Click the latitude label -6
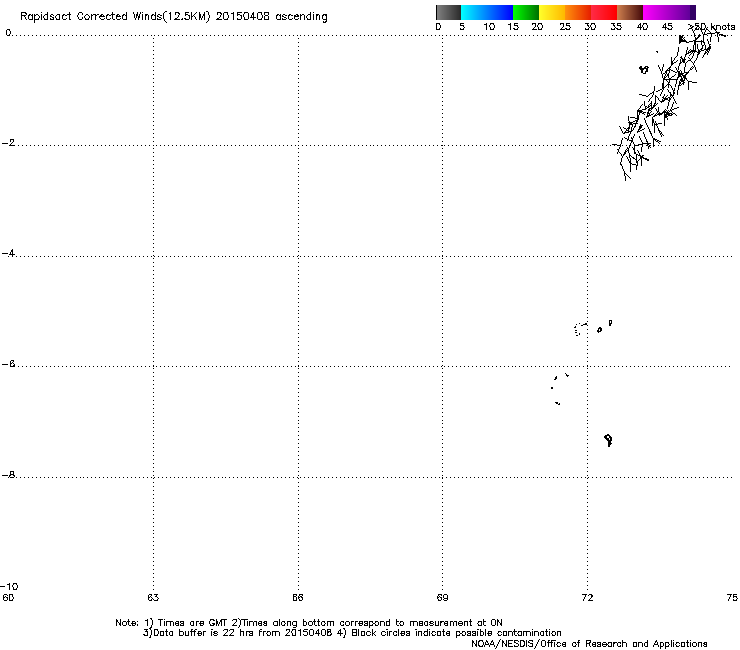 (8, 364)
